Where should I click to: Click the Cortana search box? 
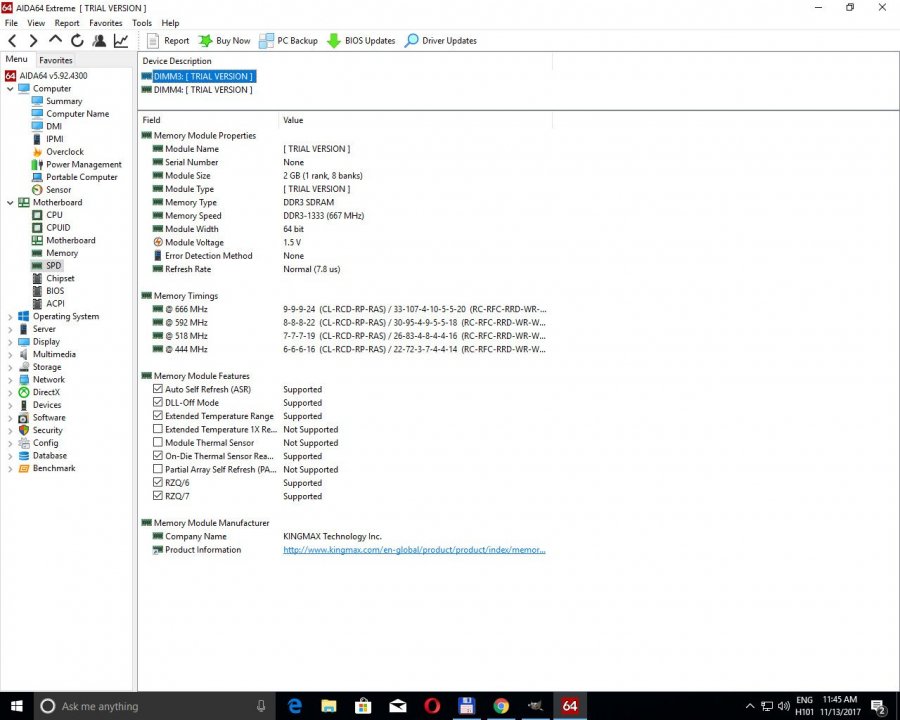pyautogui.click(x=155, y=706)
